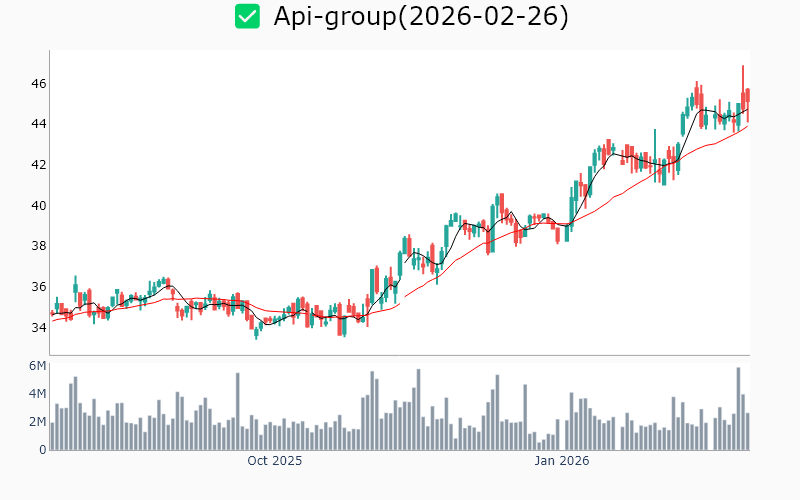Click the 42 price axis label
800x500 pixels.
[x=38, y=164]
